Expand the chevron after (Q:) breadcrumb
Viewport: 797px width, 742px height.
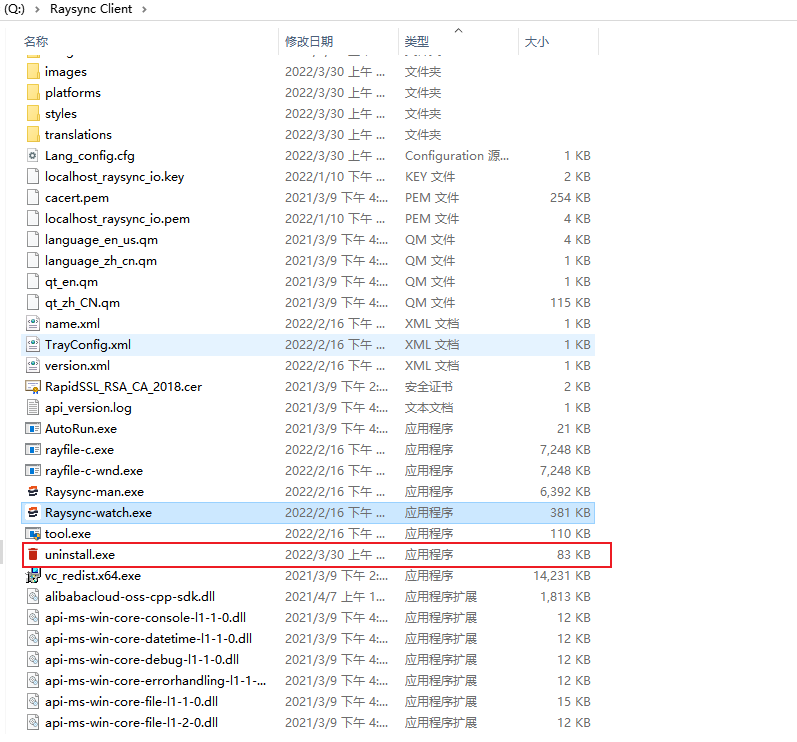pos(37,9)
